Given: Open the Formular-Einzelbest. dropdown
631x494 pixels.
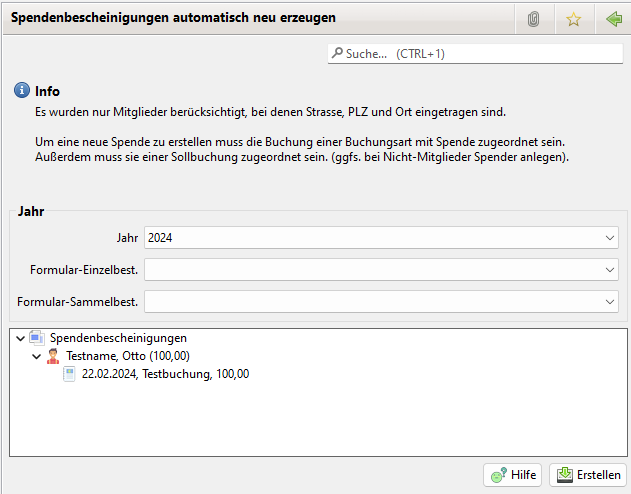Looking at the screenshot, I should [x=610, y=270].
